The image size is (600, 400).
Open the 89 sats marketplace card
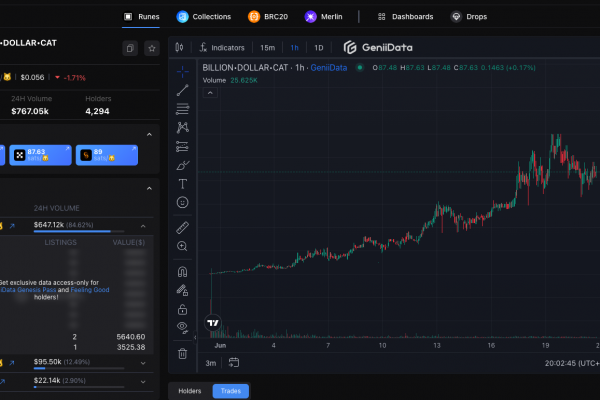[x=107, y=155]
